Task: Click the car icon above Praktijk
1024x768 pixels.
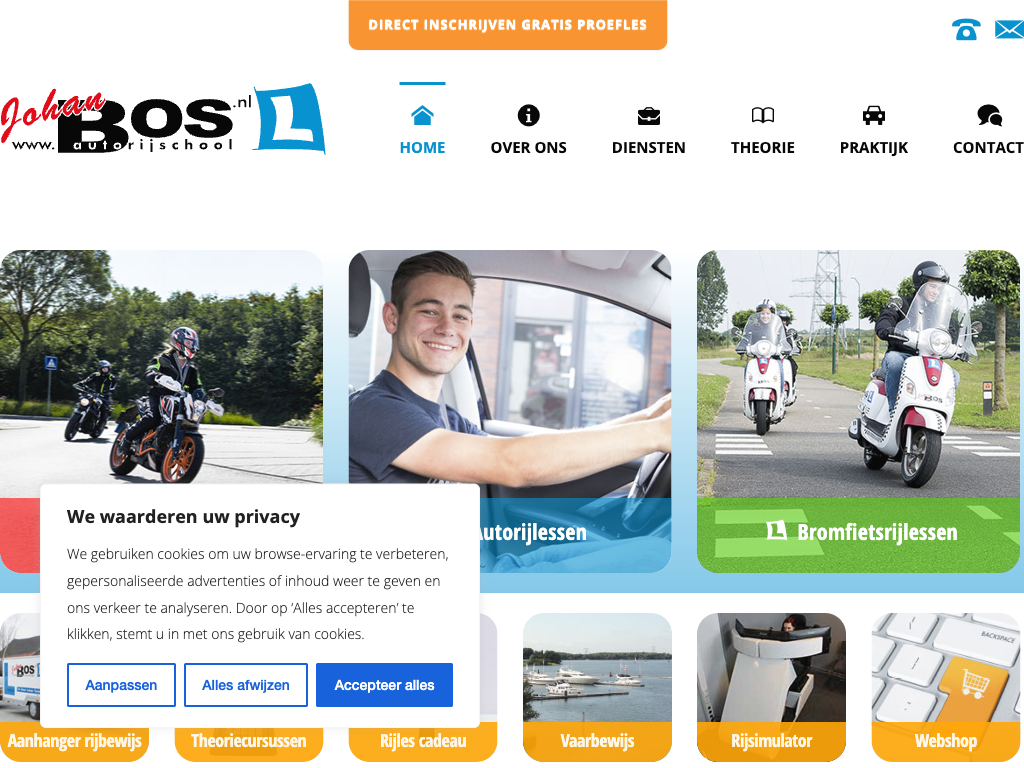Action: click(874, 116)
